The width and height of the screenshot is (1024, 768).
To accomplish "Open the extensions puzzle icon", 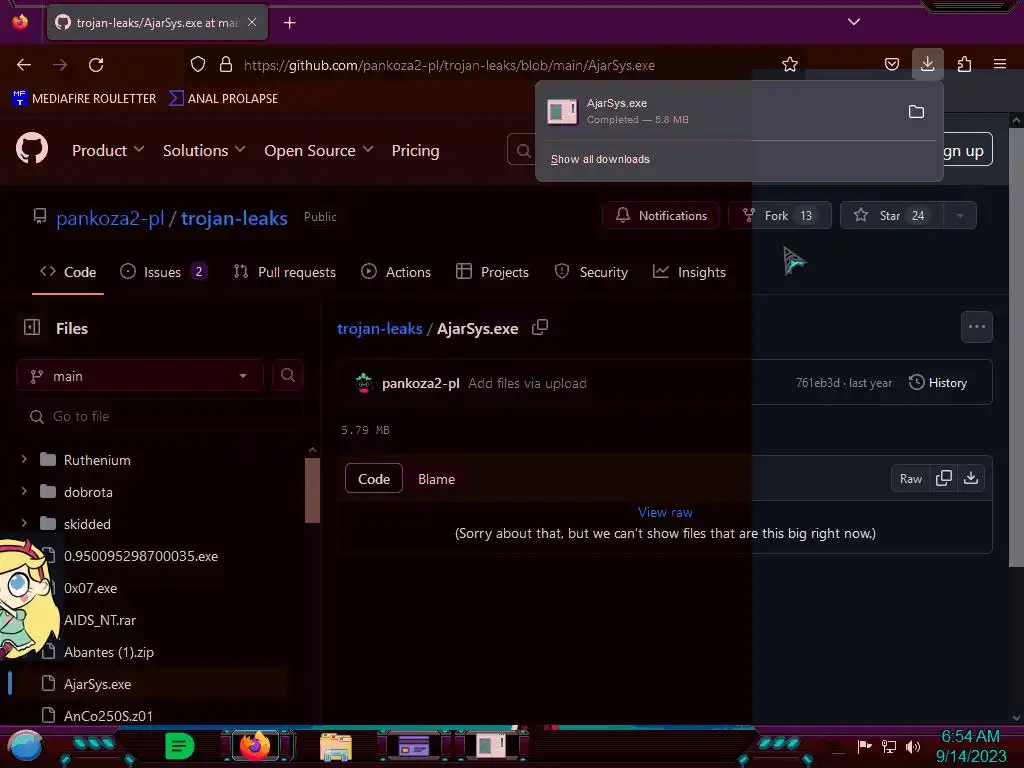I will pyautogui.click(x=964, y=64).
